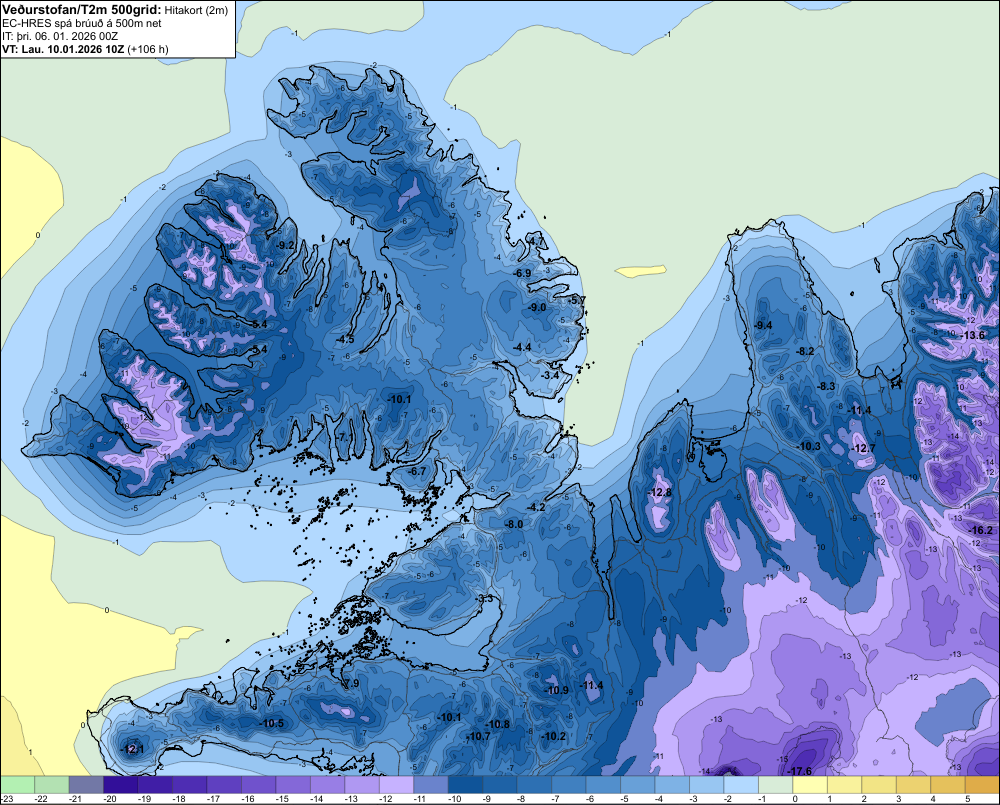
Task: Click the -9.4 temperature value on the map
Action: point(763,325)
